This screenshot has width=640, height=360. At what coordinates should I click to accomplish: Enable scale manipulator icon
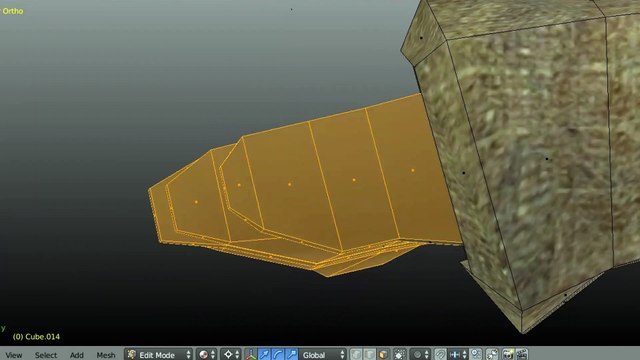pyautogui.click(x=291, y=355)
